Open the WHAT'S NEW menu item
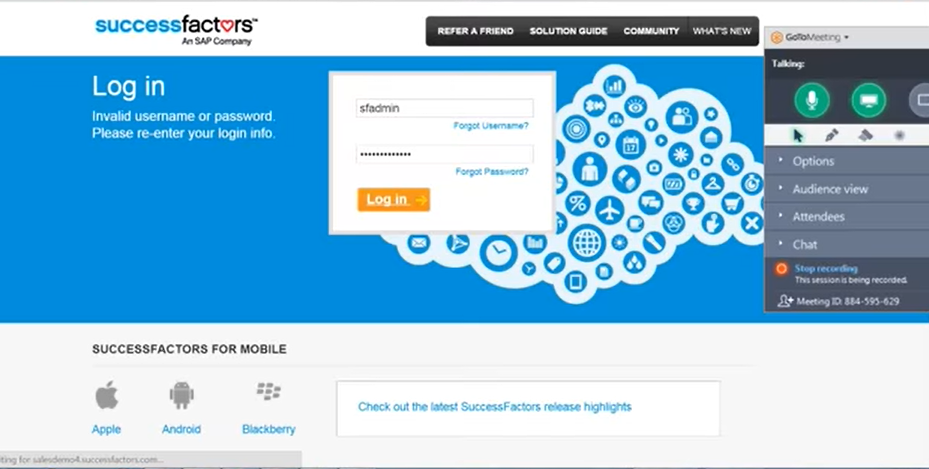 [722, 31]
